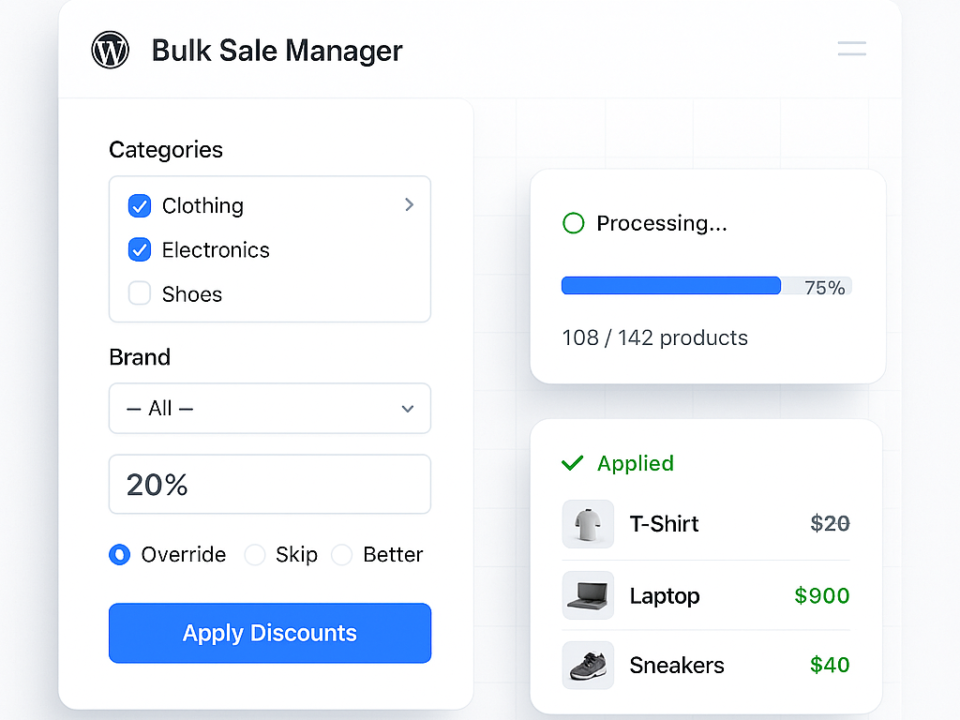Viewport: 960px width, 720px height.
Task: Click the T-Shirt product thumbnail
Action: coord(587,523)
